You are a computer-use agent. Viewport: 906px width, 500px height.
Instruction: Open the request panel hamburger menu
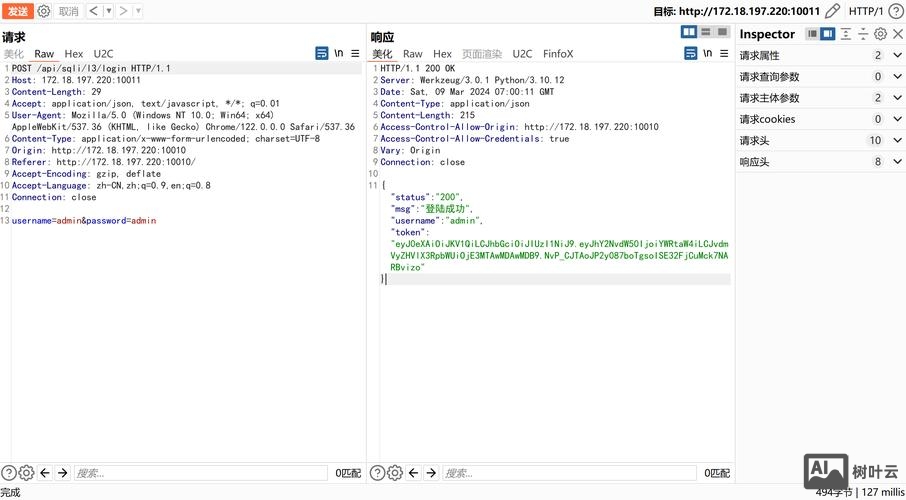355,53
